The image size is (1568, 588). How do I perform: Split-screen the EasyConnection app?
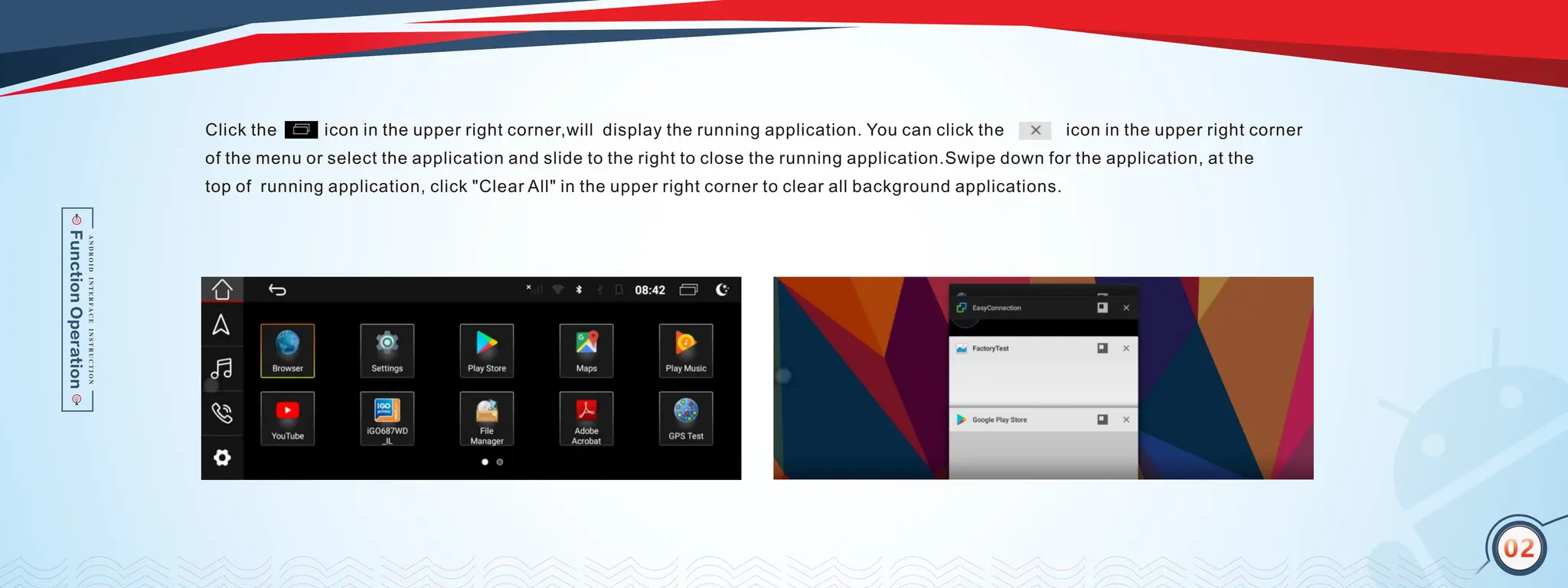click(1102, 308)
